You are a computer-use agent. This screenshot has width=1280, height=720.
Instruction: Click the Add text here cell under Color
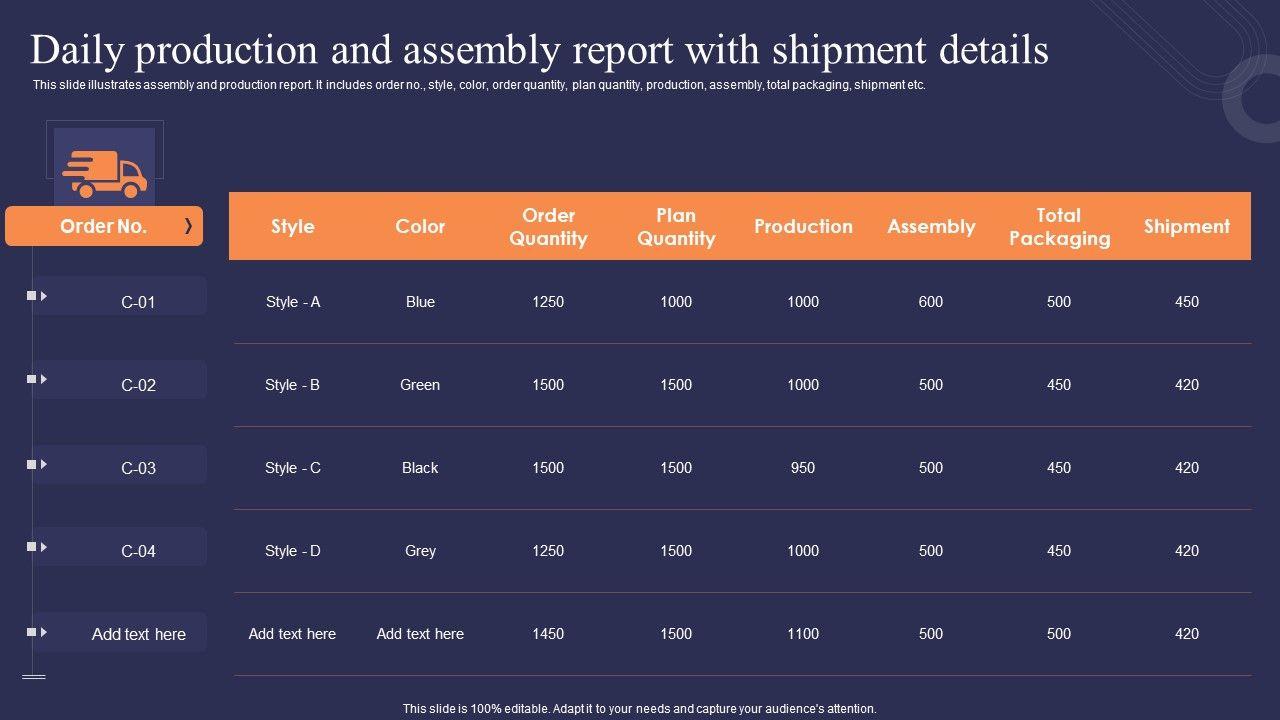[420, 634]
